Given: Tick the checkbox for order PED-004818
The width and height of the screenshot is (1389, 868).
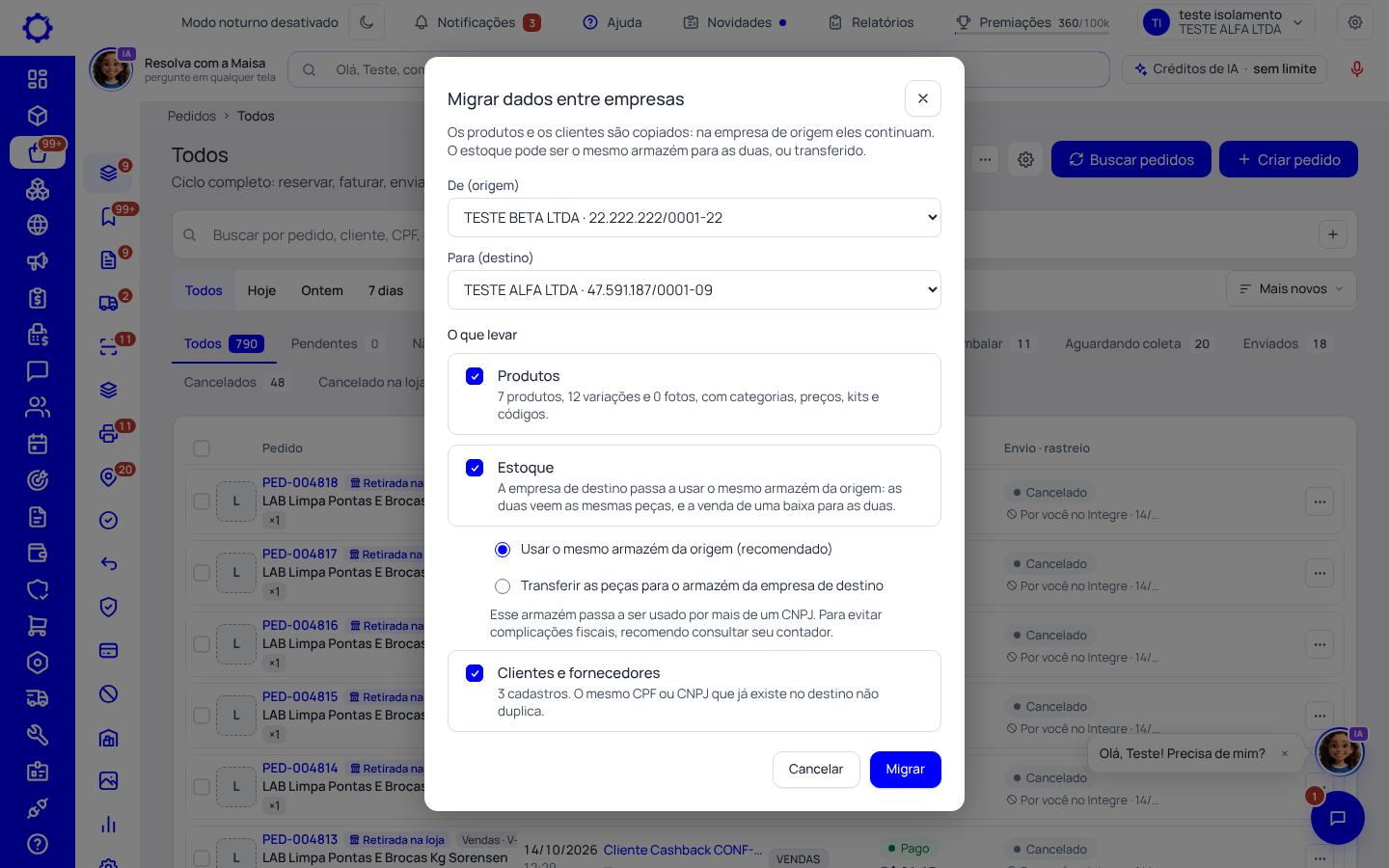Looking at the screenshot, I should click(x=202, y=502).
